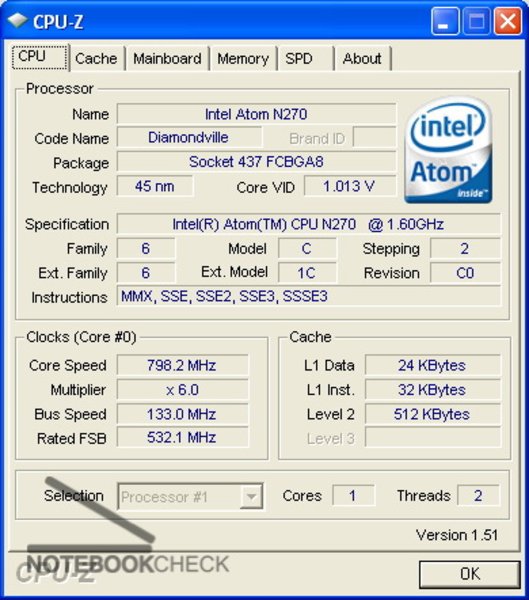Maximize the CPU-Z window
The height and width of the screenshot is (600, 529).
[x=477, y=21]
